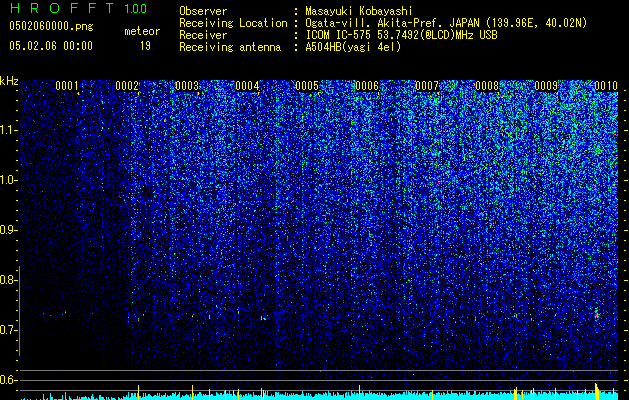Click the 1.1 frequency axis label
The height and width of the screenshot is (400, 629).
(8, 130)
